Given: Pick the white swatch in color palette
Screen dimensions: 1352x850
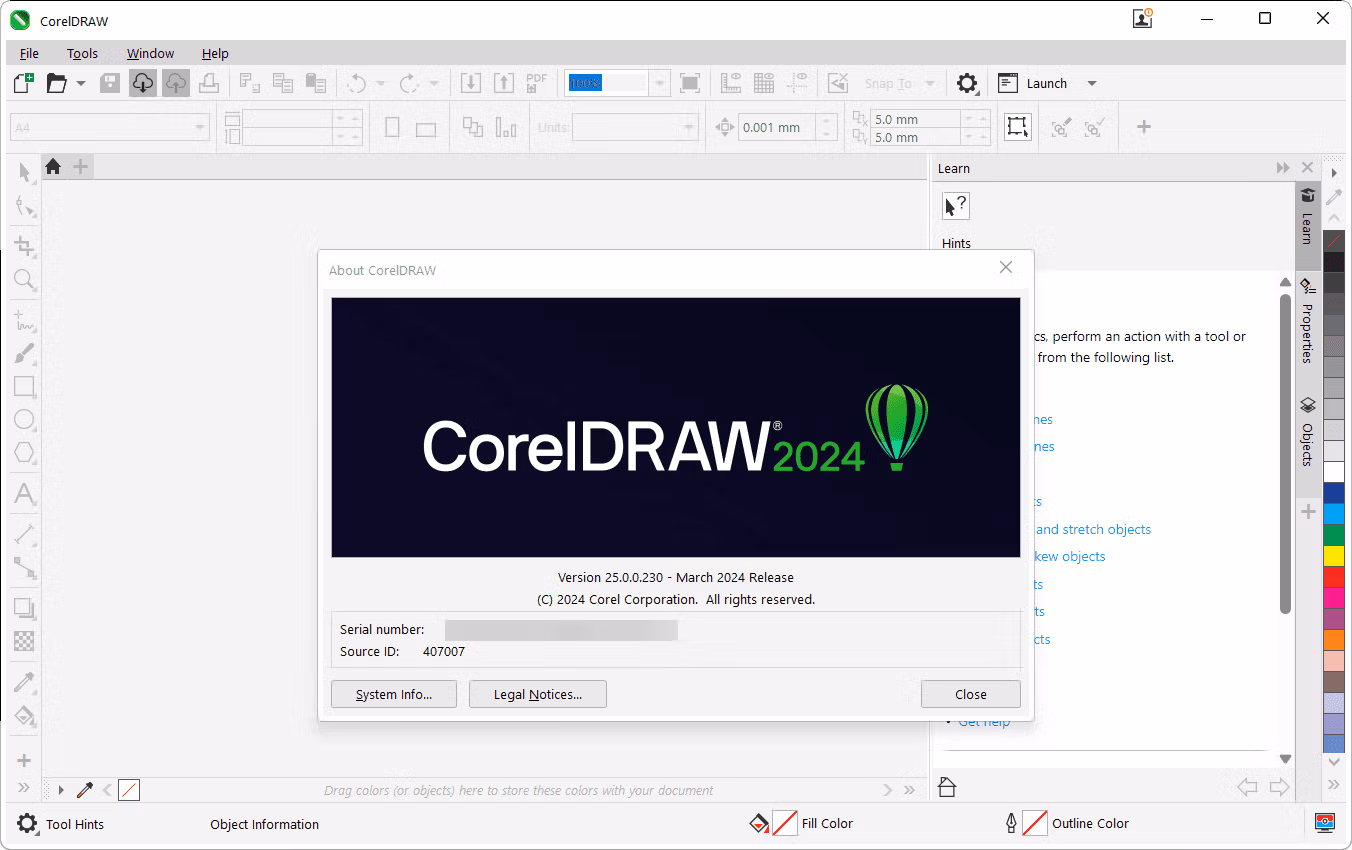Looking at the screenshot, I should tap(1334, 472).
